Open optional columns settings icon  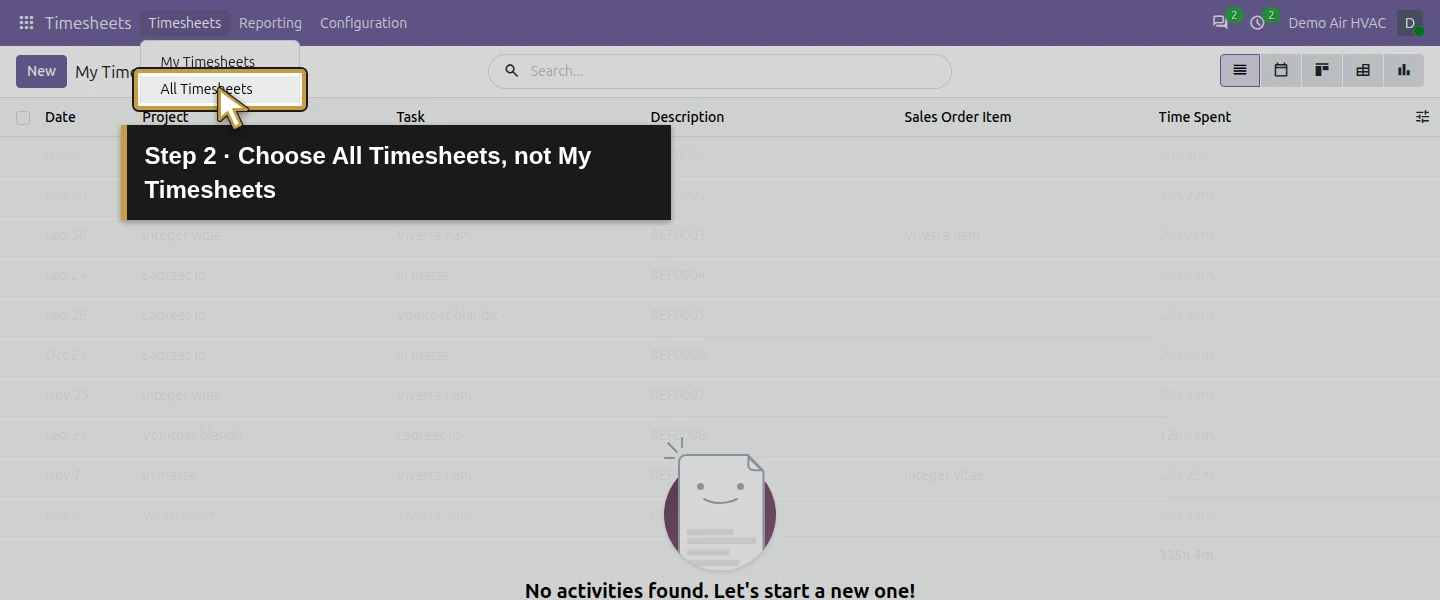pyautogui.click(x=1422, y=117)
